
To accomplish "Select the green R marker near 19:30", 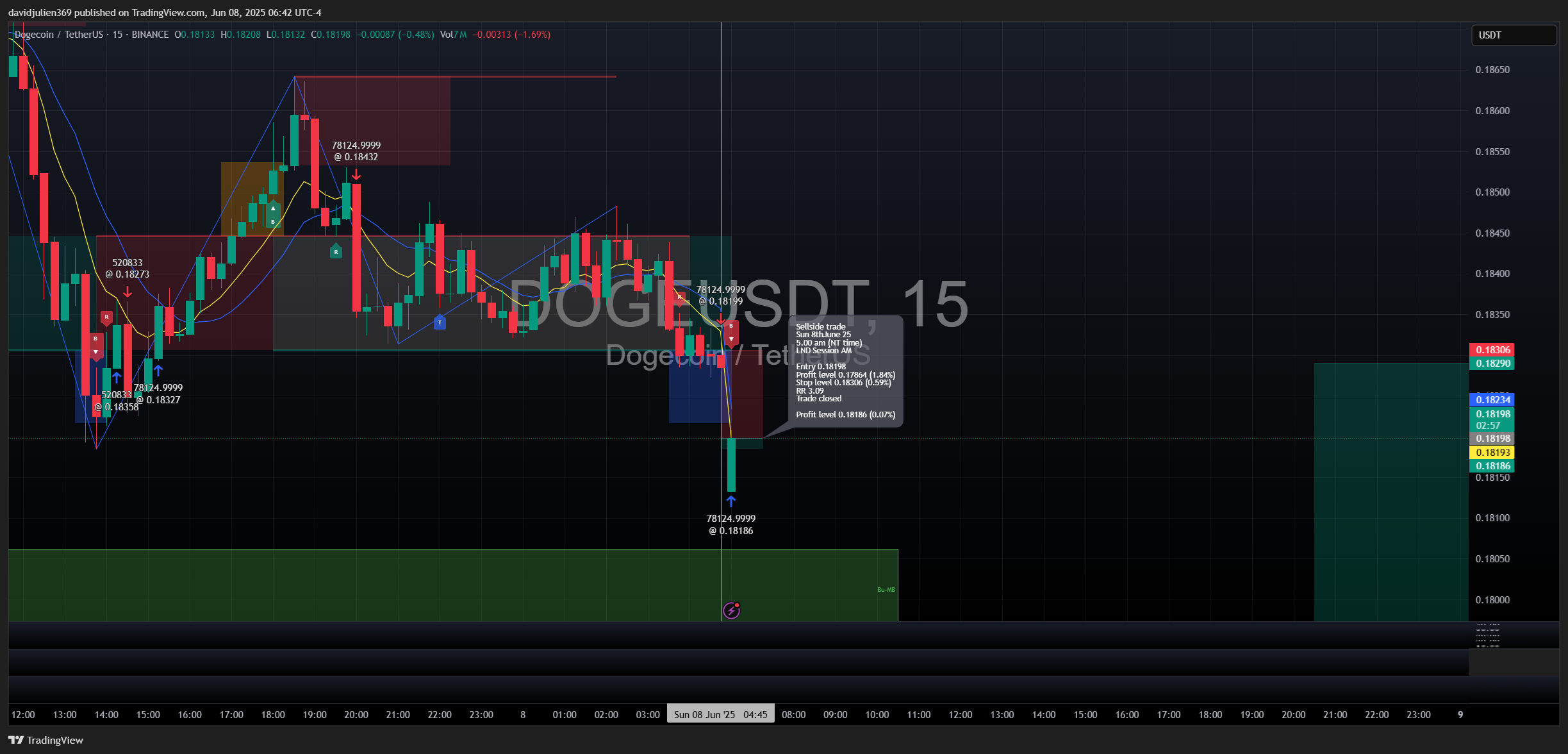I will click(336, 251).
